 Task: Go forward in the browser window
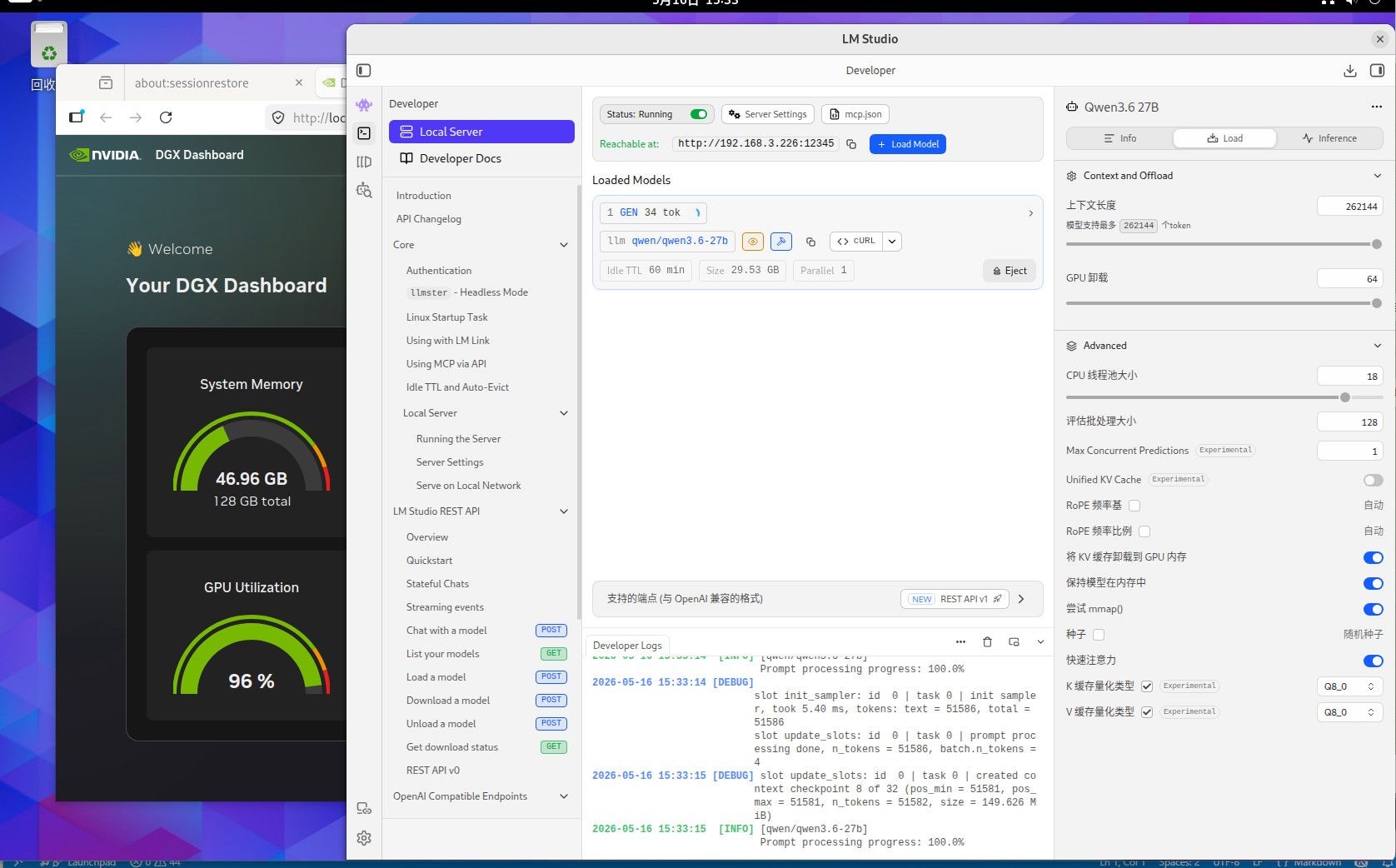(x=136, y=117)
